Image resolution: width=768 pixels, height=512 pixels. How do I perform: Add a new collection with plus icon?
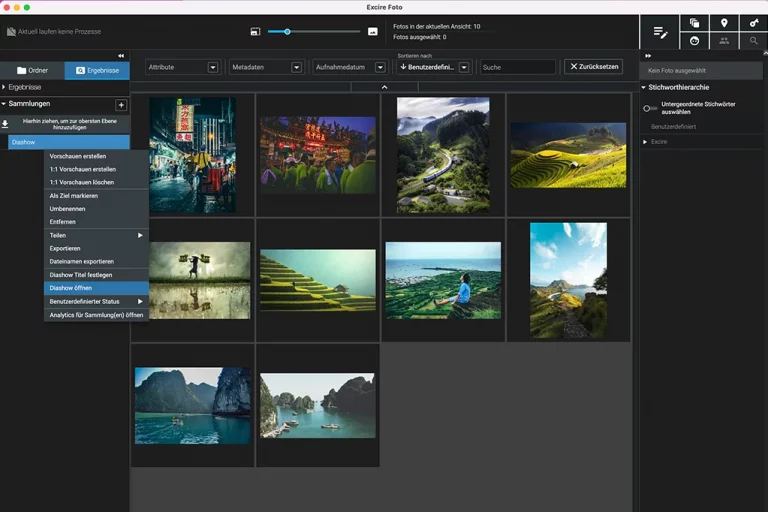[121, 104]
